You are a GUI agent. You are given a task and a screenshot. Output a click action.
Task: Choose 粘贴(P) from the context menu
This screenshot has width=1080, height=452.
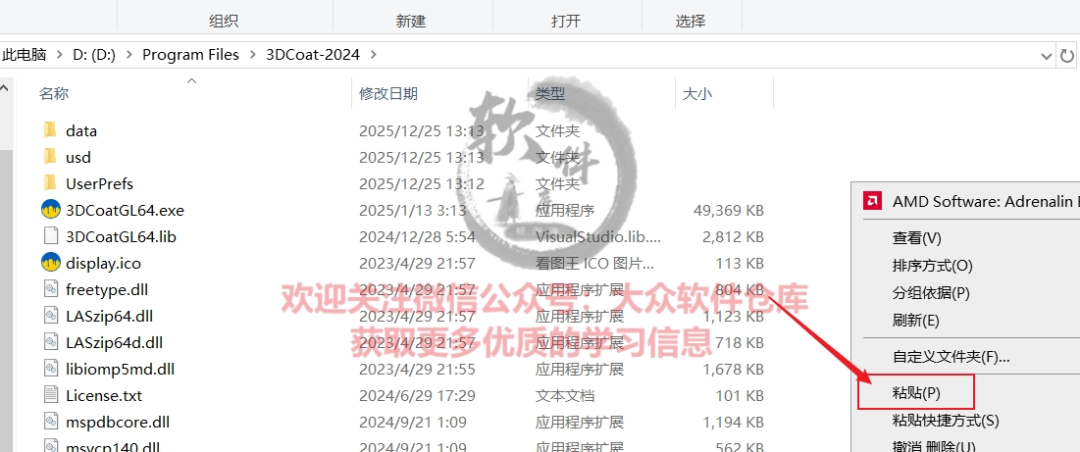[917, 393]
